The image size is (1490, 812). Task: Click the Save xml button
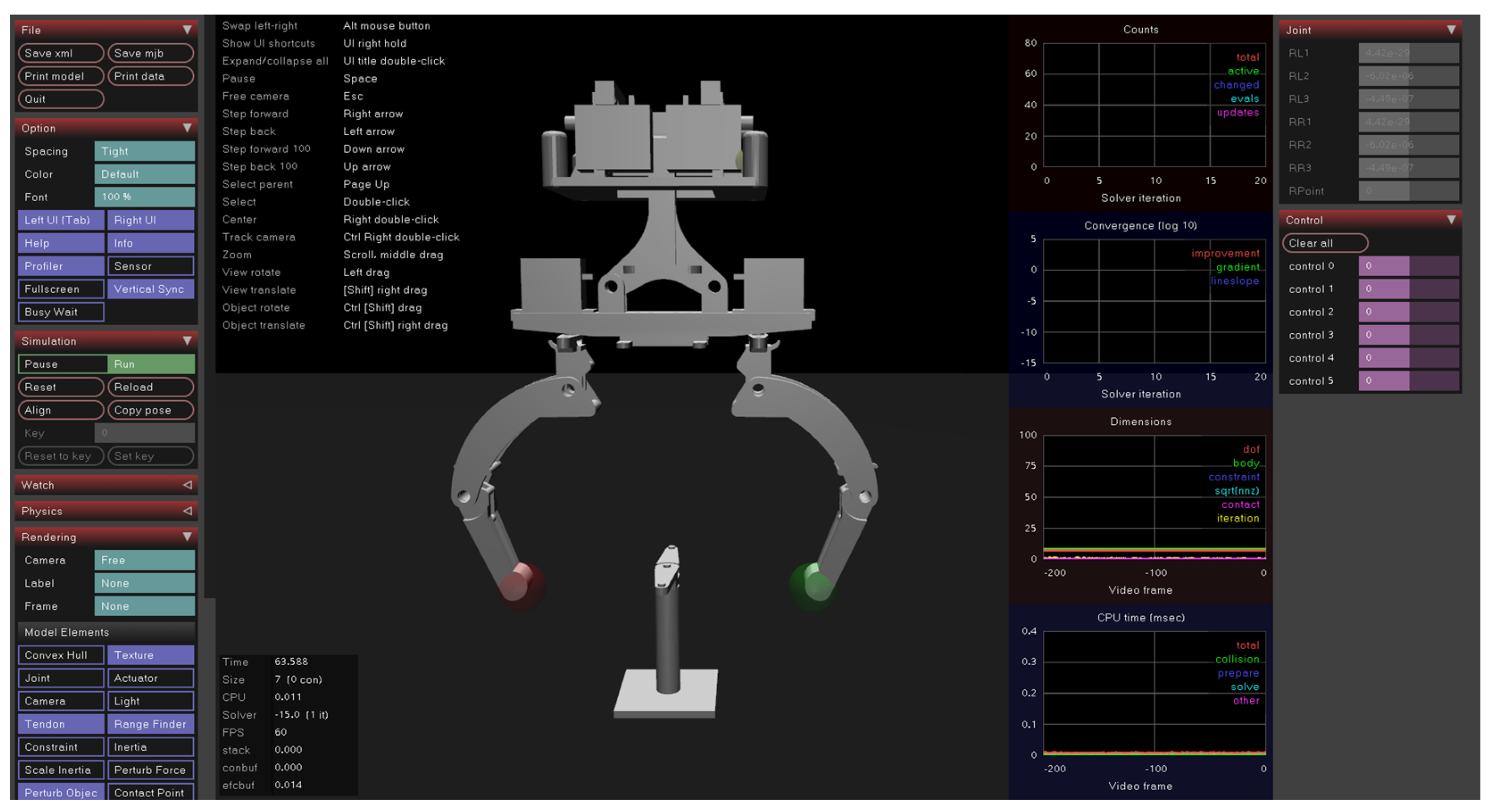click(61, 53)
